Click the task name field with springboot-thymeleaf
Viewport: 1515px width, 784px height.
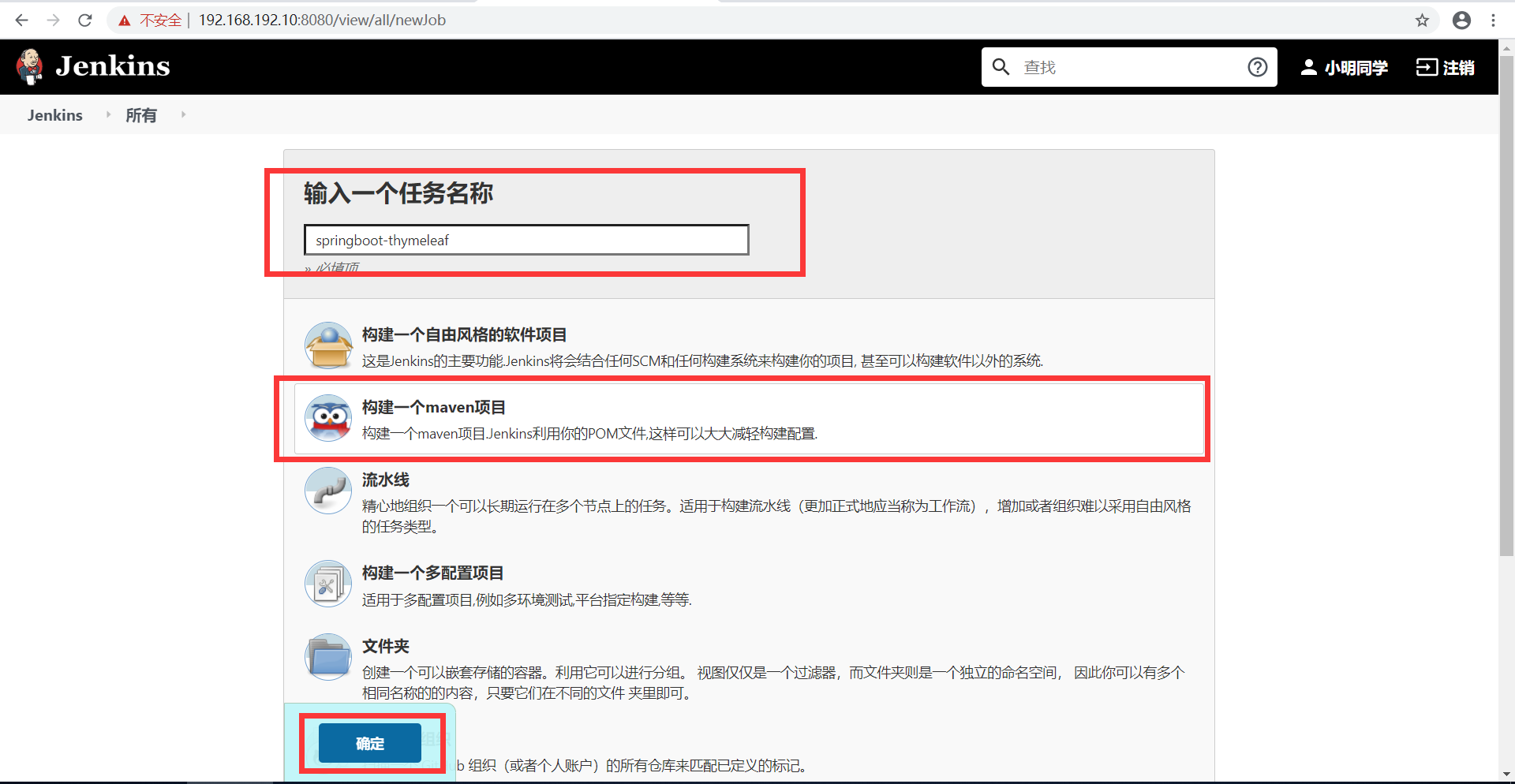[x=526, y=240]
